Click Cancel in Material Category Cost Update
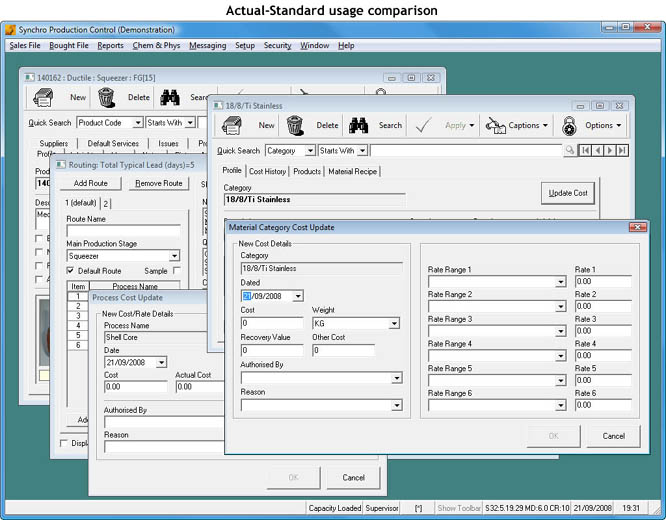Viewport: 666px width, 520px height. [613, 436]
